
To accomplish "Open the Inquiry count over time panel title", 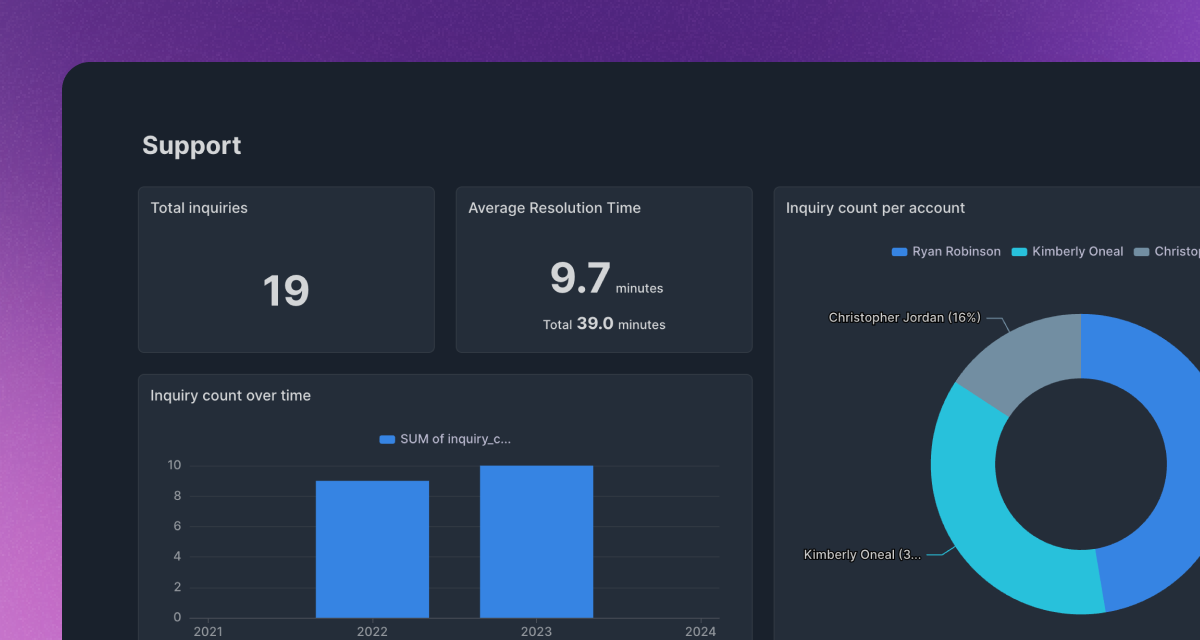I will coord(230,395).
